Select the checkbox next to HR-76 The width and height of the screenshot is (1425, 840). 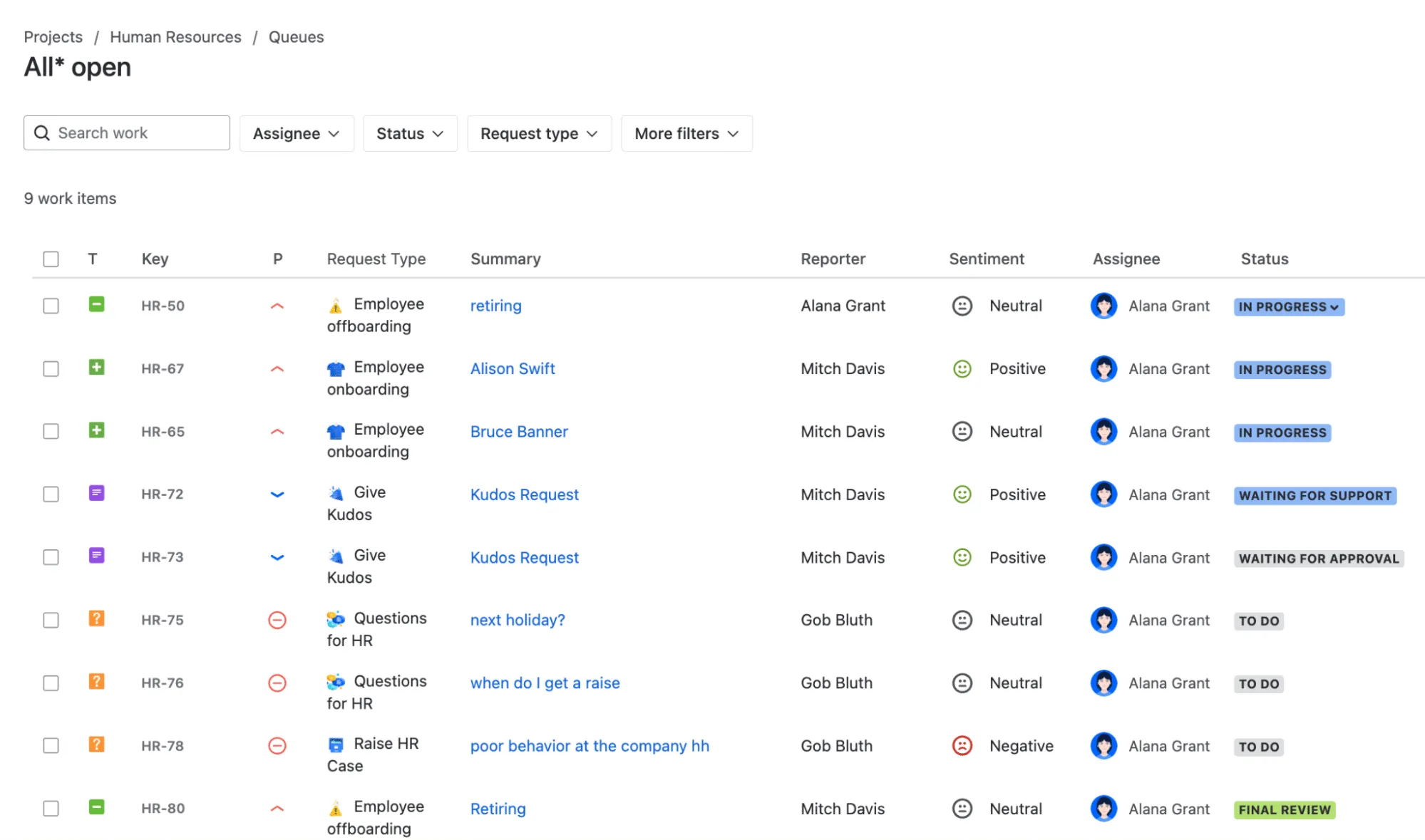coord(51,683)
